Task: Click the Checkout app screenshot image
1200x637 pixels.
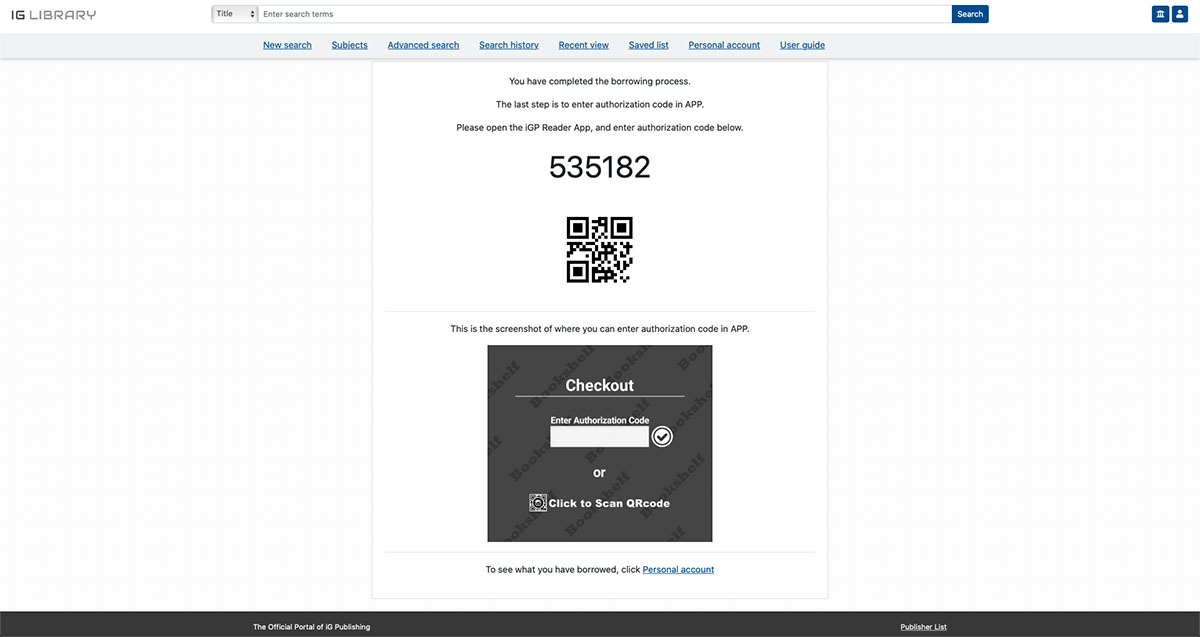Action: pos(600,444)
